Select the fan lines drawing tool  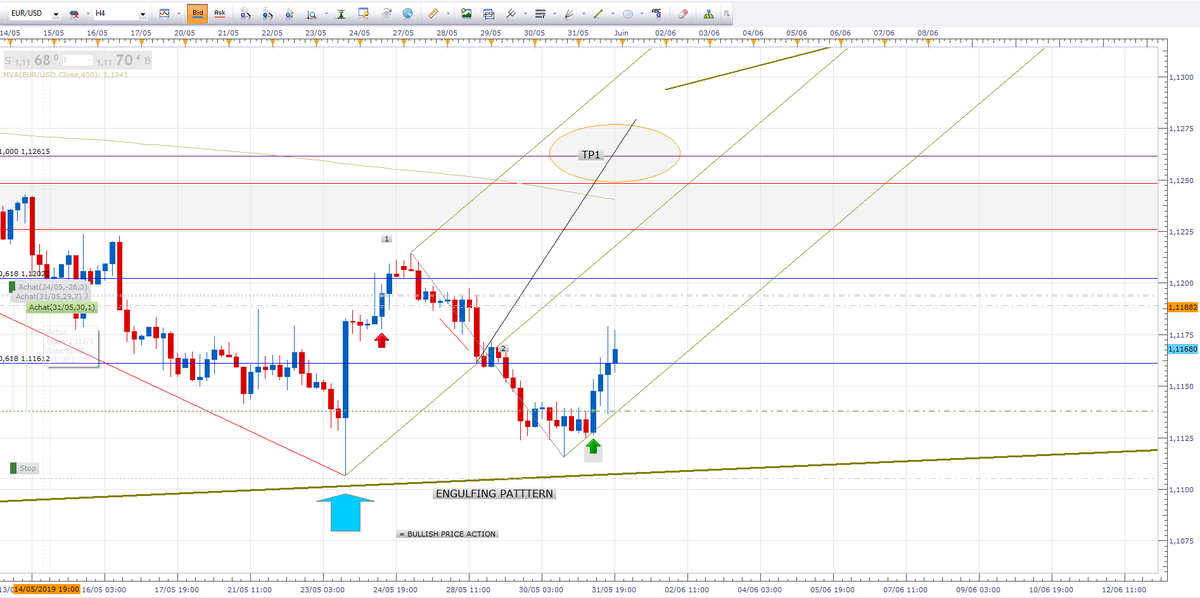(x=569, y=14)
